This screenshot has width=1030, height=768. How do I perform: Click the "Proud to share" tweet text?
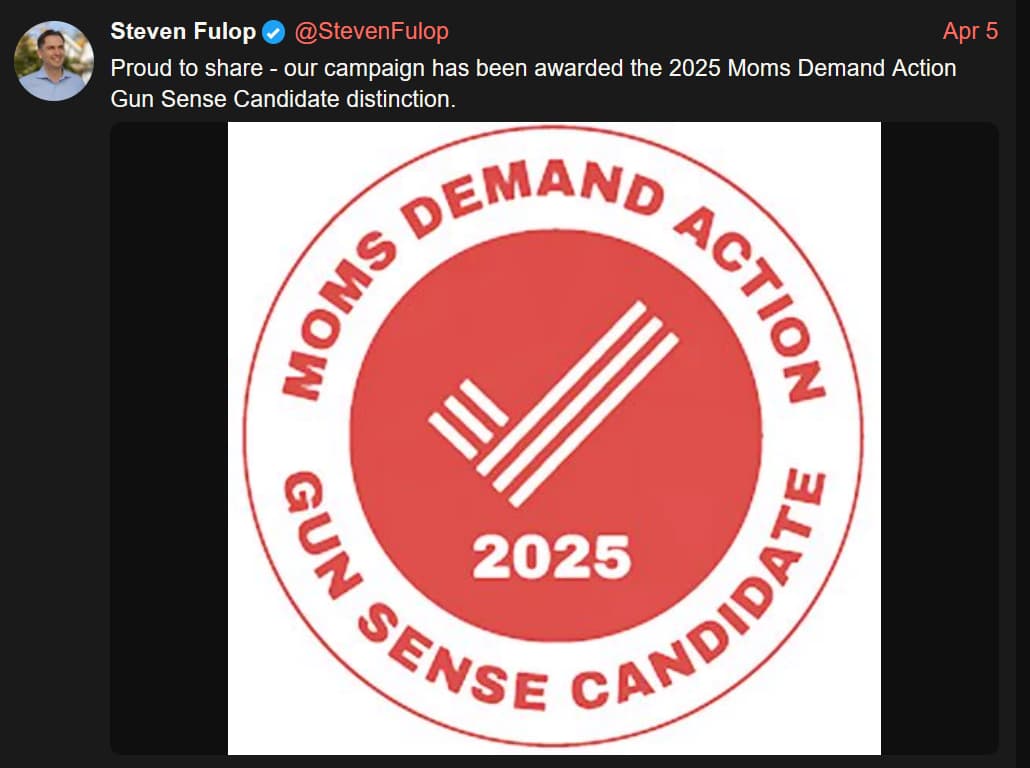click(187, 68)
